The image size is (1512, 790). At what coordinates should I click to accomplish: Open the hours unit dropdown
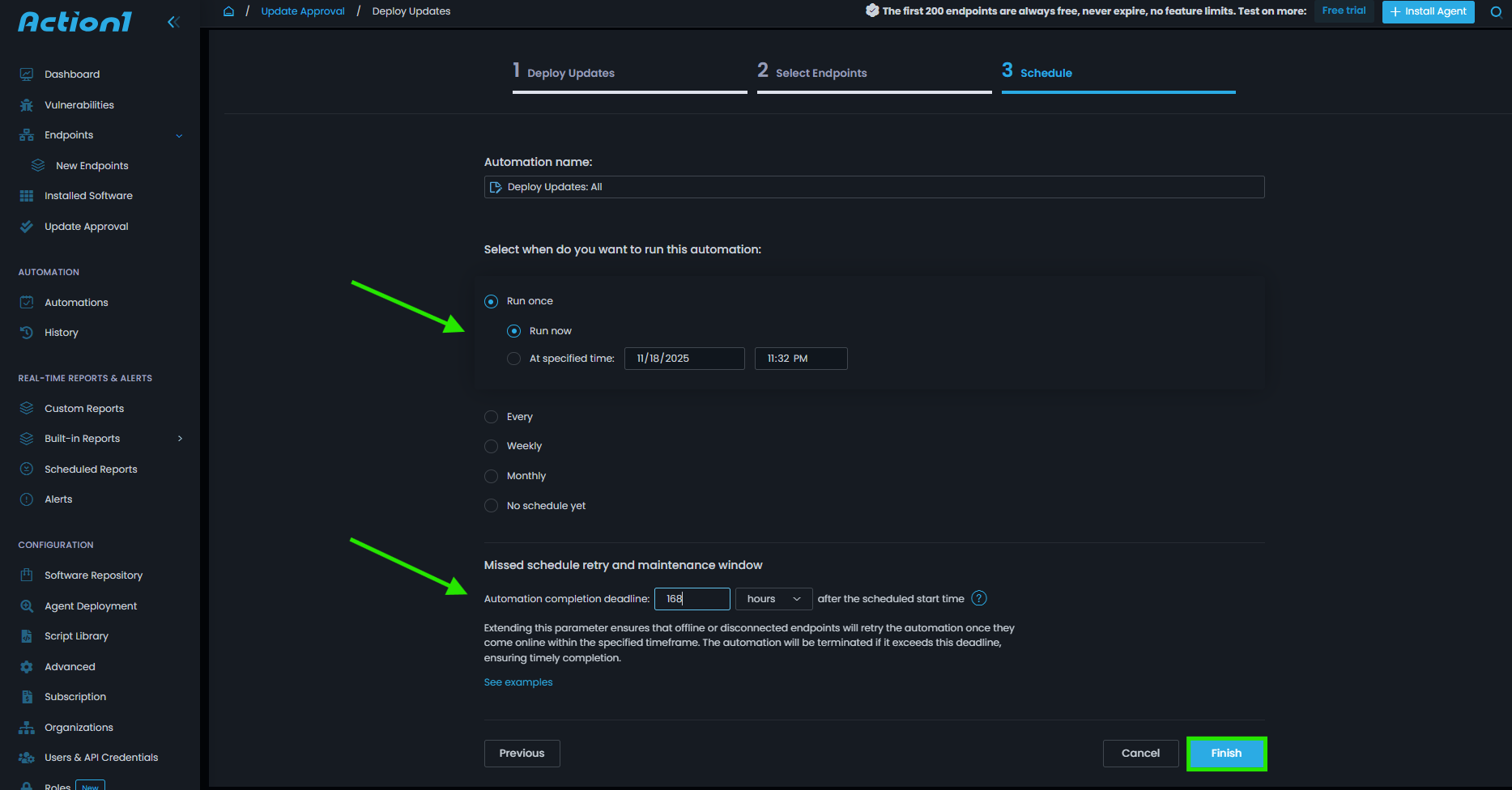(x=773, y=599)
